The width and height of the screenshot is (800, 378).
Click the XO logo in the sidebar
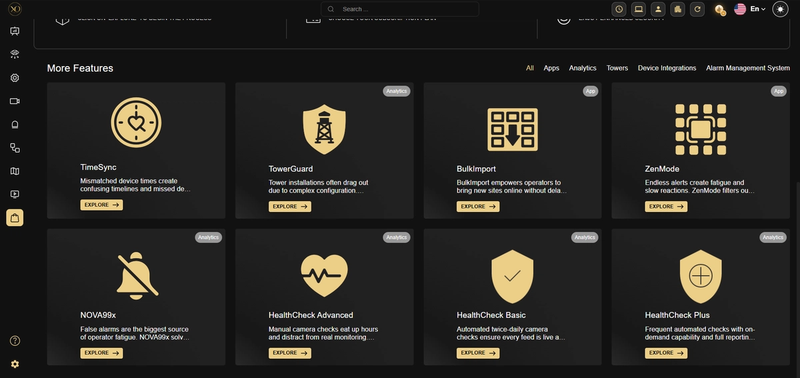coord(15,9)
